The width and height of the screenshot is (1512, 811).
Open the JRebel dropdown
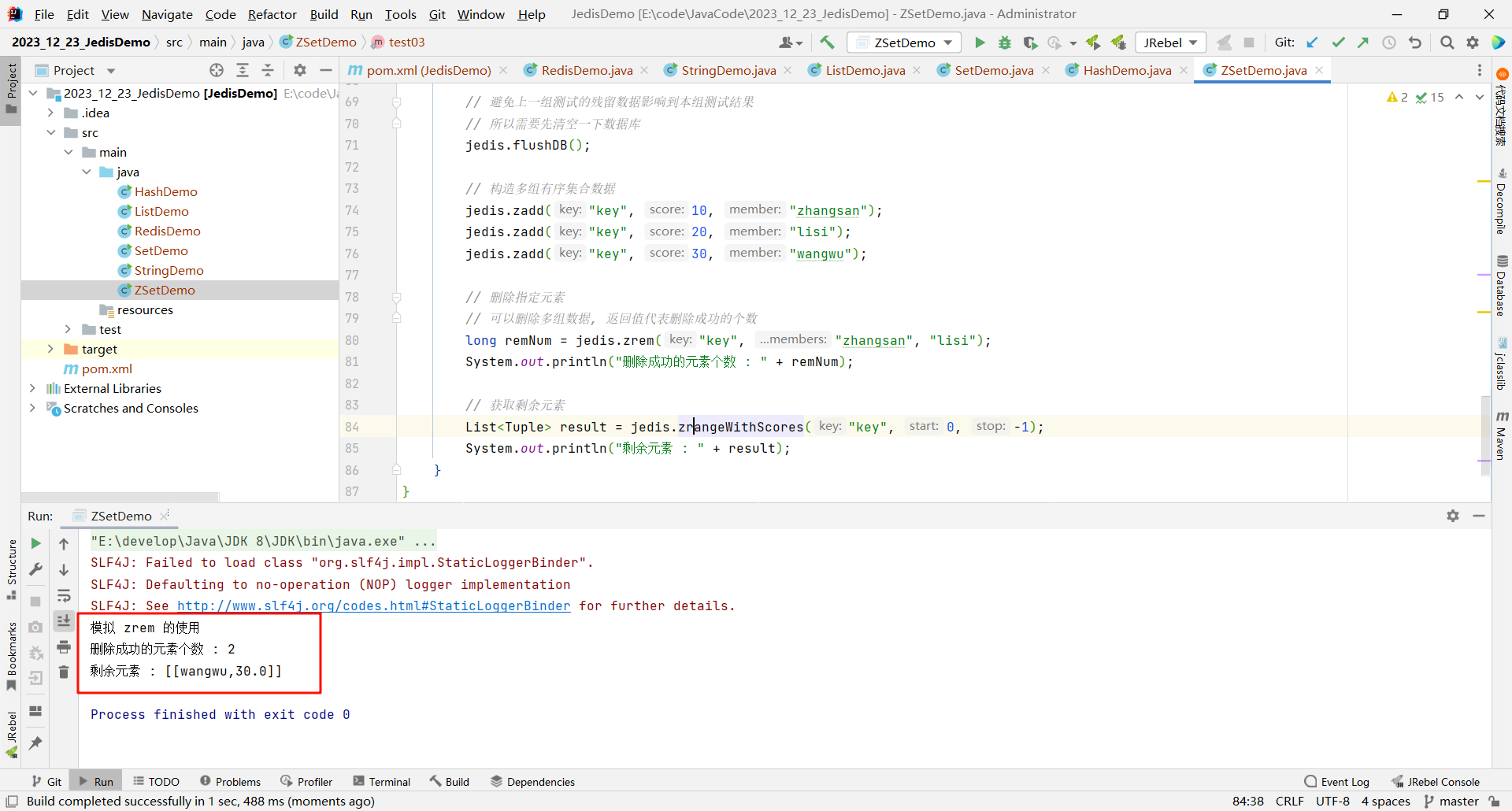pyautogui.click(x=1171, y=43)
